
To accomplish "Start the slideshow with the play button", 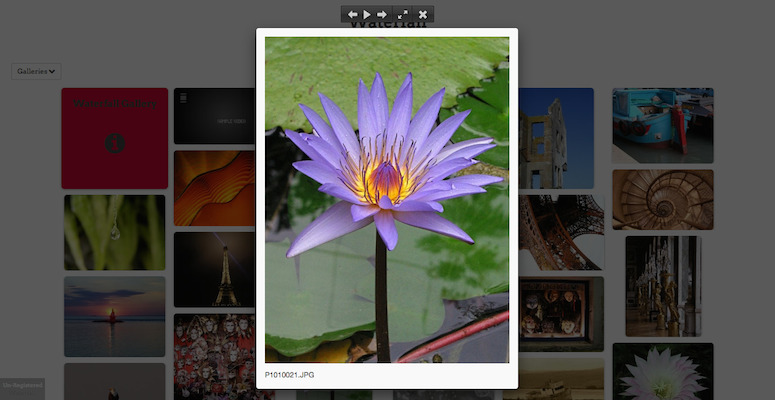I will [367, 14].
